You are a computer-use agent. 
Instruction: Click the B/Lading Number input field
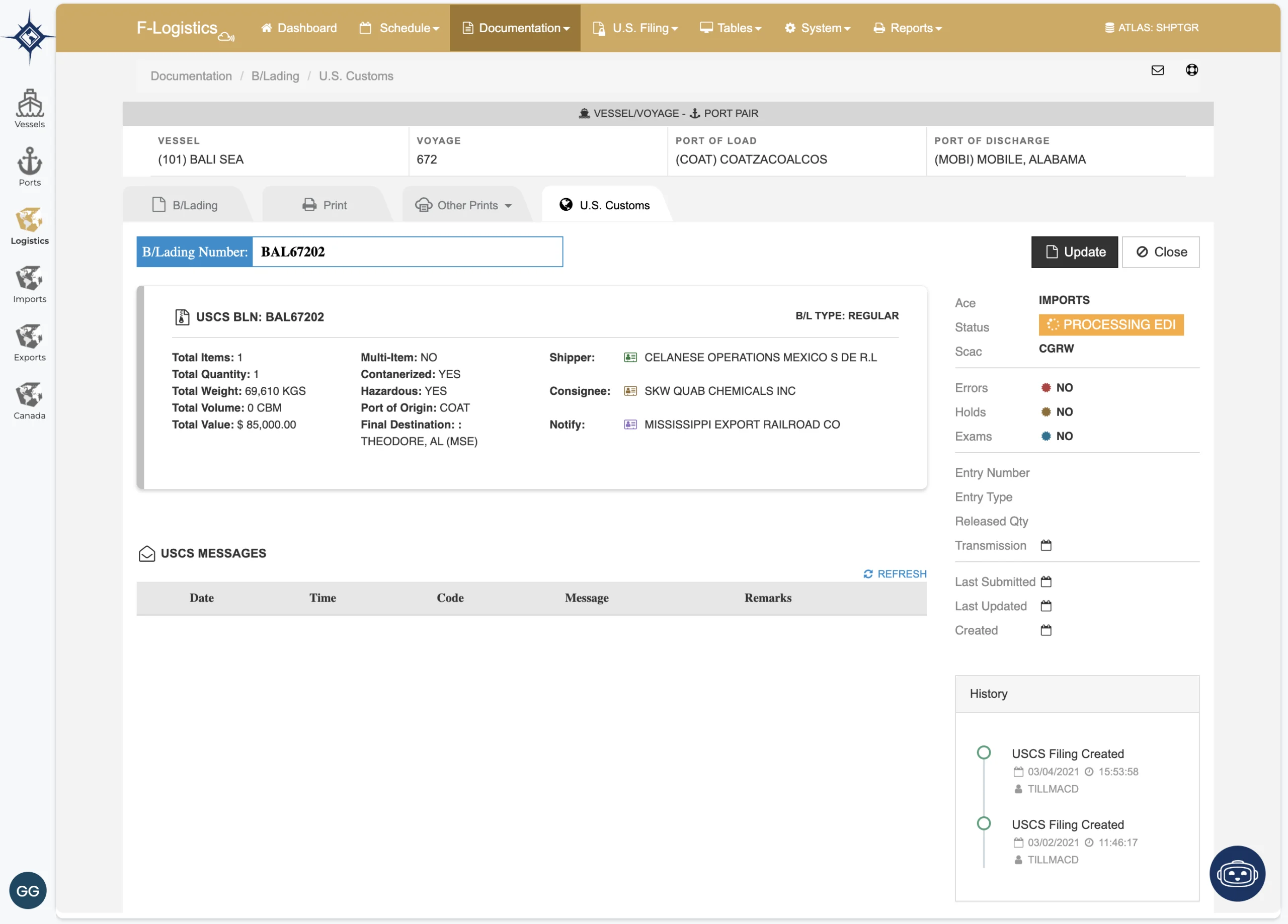point(407,251)
